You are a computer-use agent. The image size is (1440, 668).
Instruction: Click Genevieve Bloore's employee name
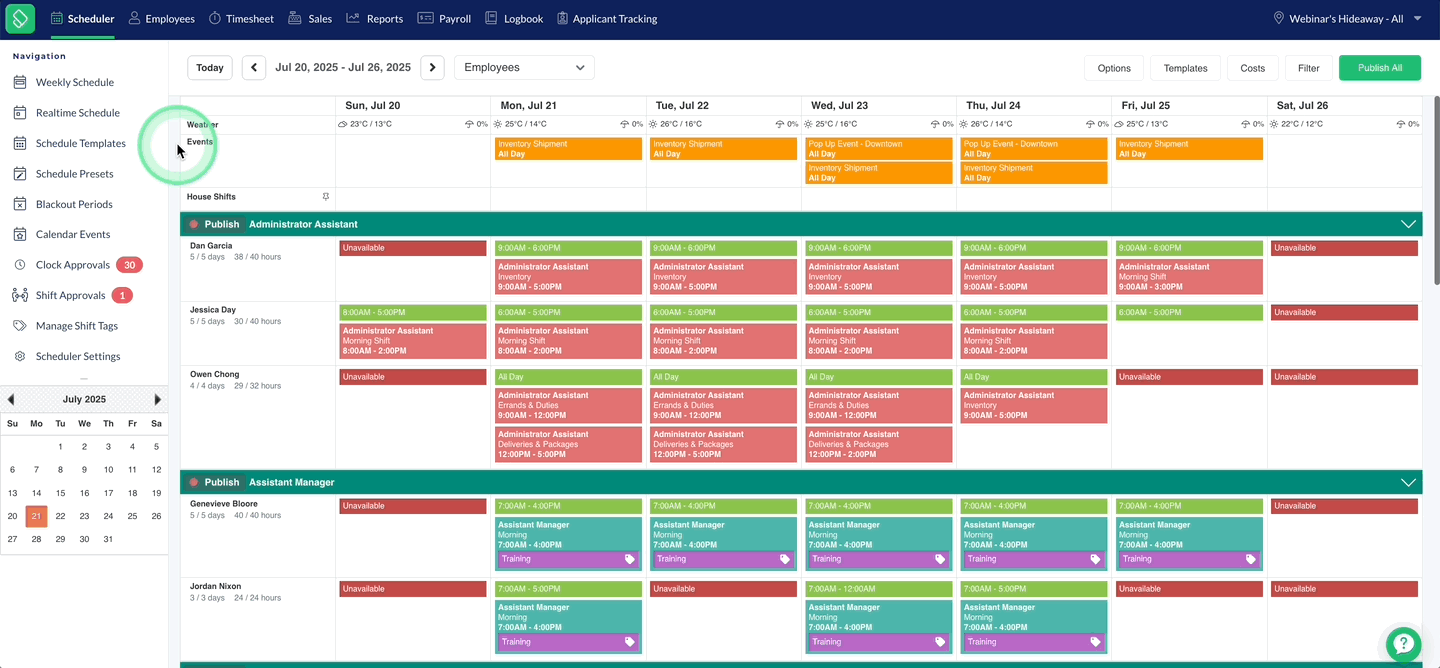click(224, 504)
